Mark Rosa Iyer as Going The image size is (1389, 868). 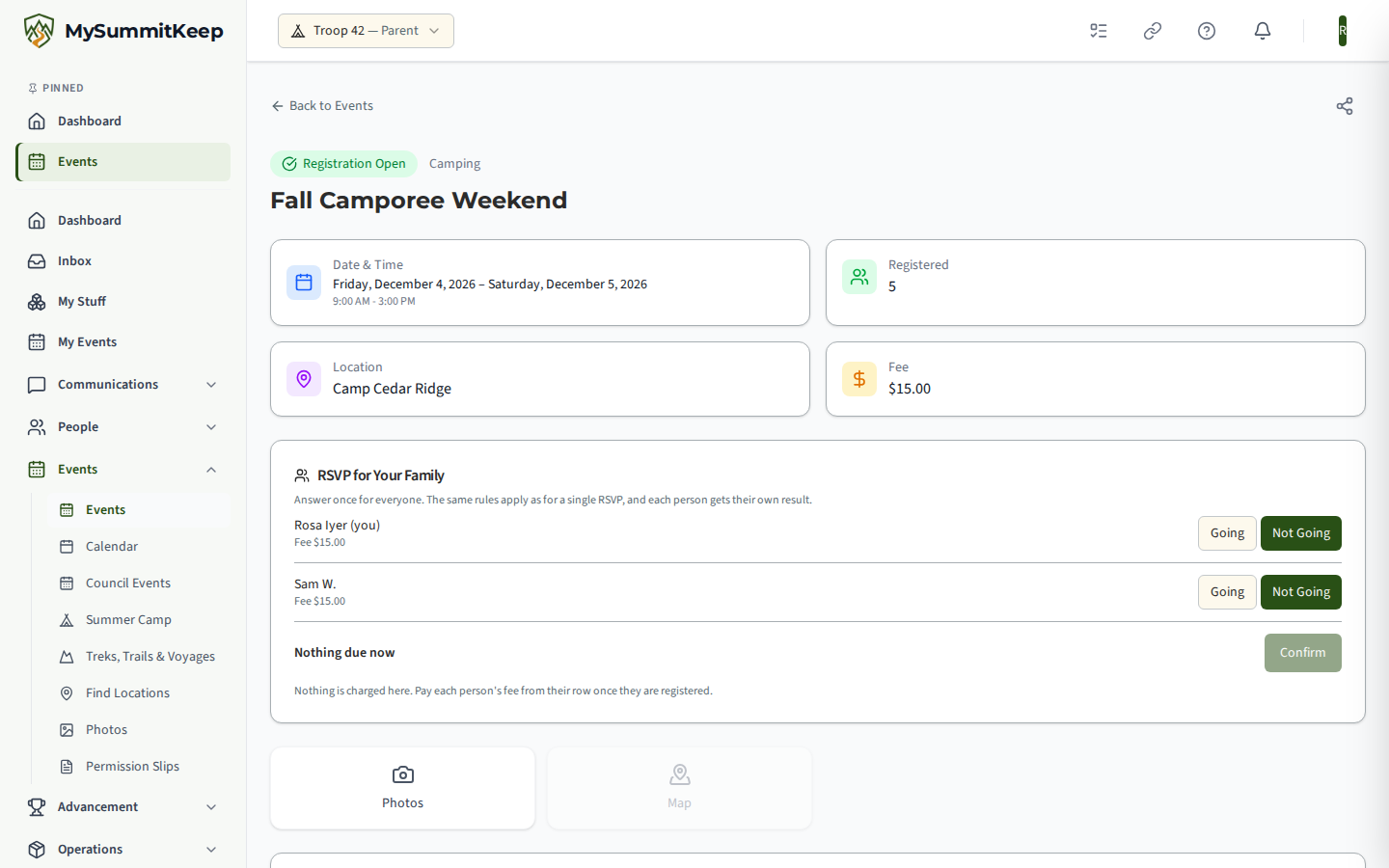(x=1227, y=533)
